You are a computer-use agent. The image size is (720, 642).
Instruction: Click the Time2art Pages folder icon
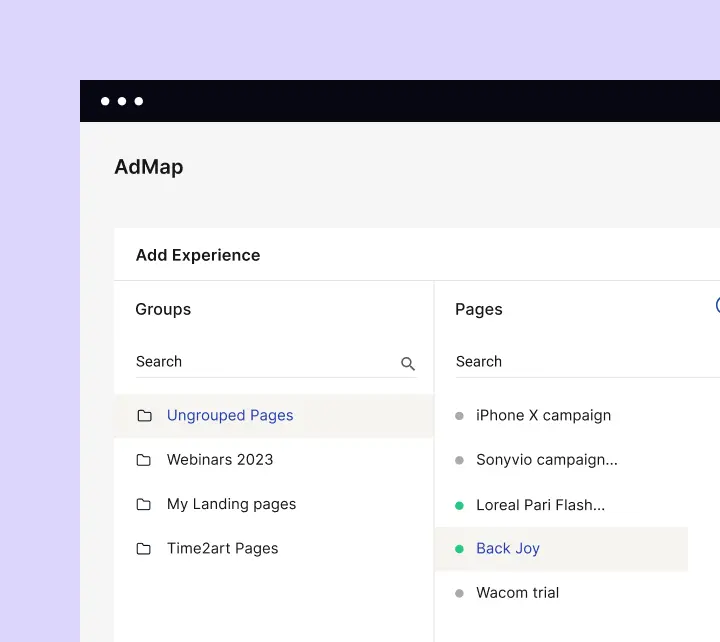click(144, 549)
